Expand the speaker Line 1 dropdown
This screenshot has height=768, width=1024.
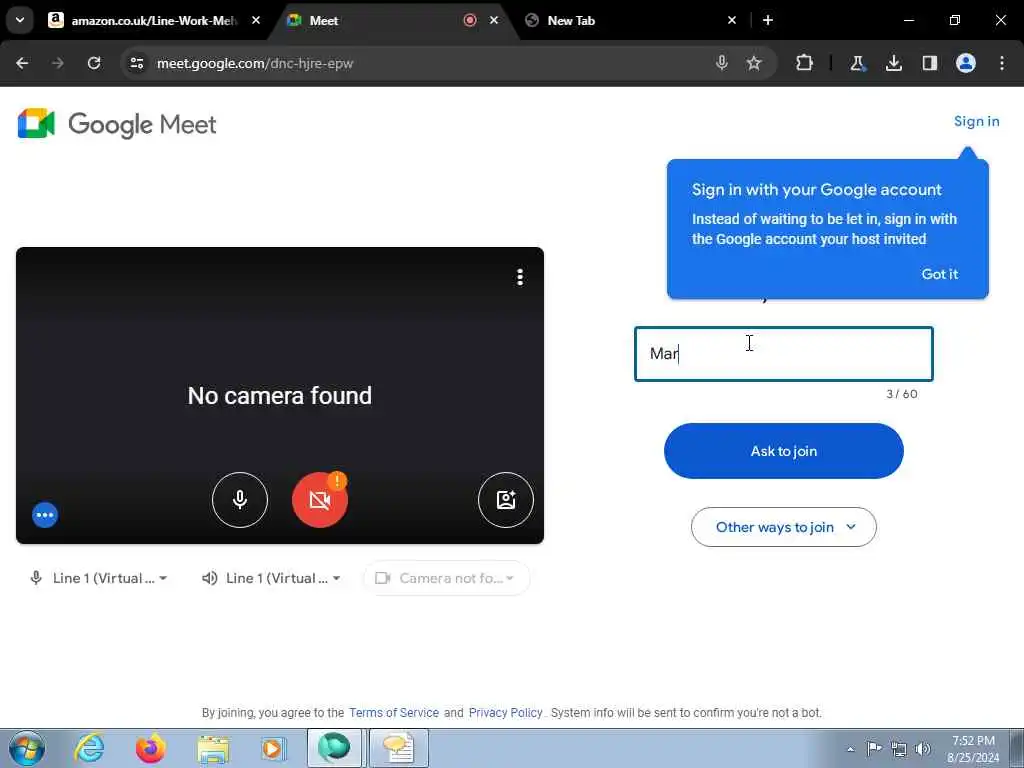click(x=271, y=578)
